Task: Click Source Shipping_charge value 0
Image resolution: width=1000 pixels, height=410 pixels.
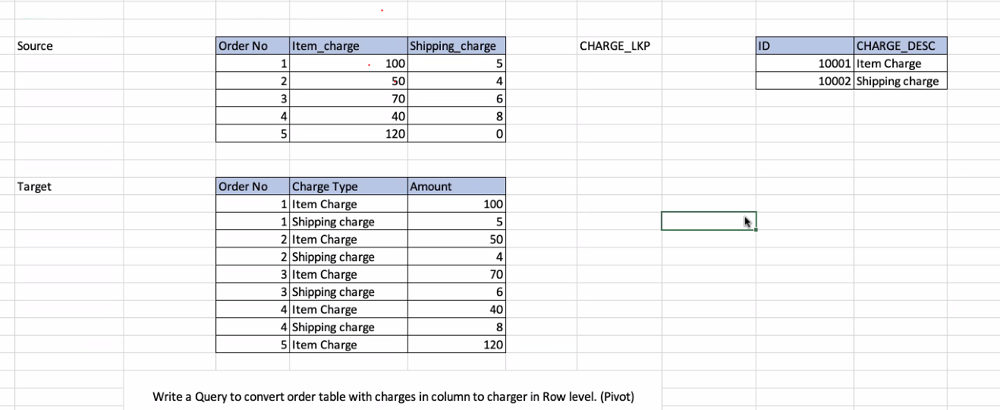Action: (x=457, y=134)
